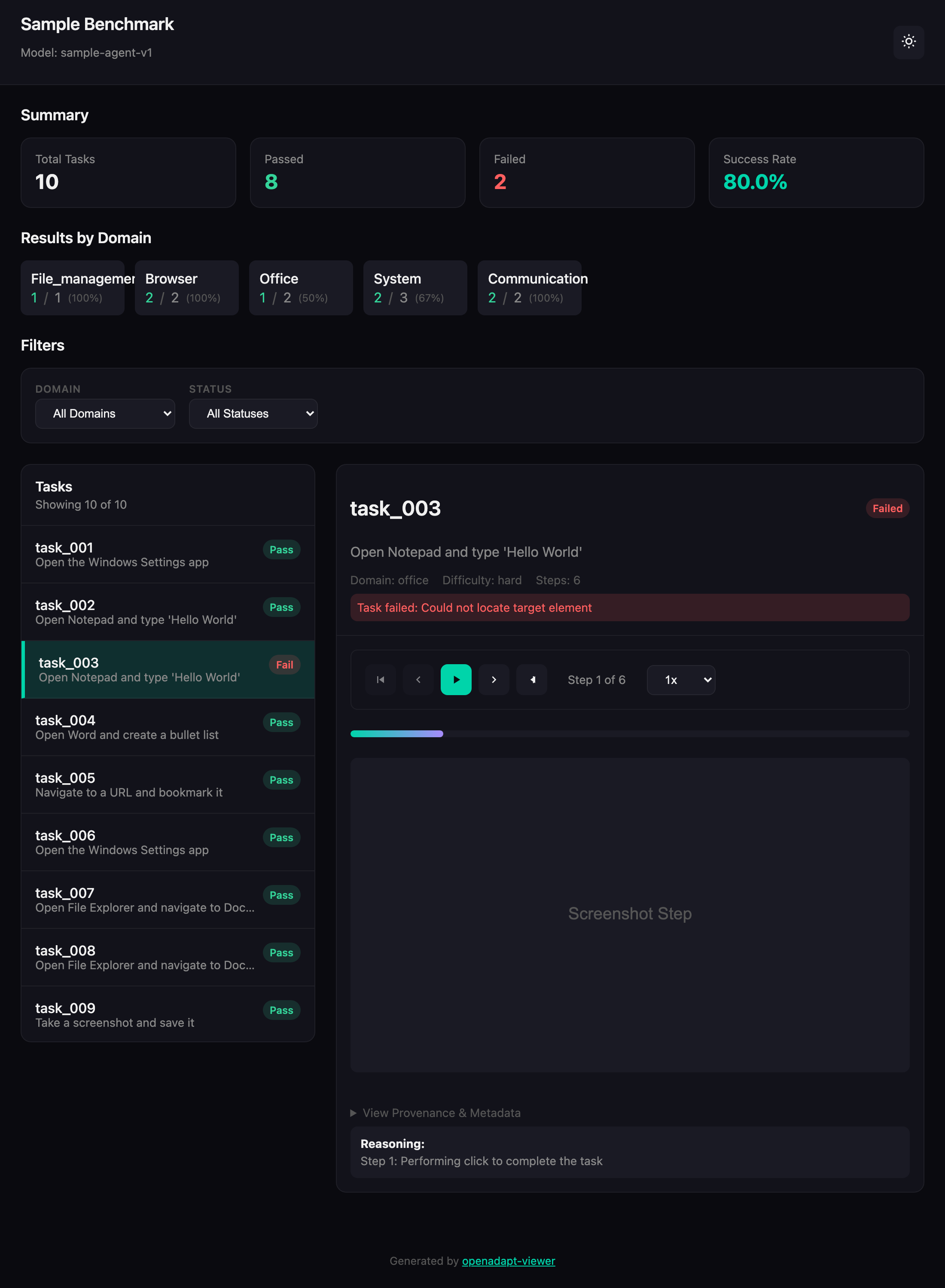
Task: Click the System domain card
Action: (x=415, y=288)
